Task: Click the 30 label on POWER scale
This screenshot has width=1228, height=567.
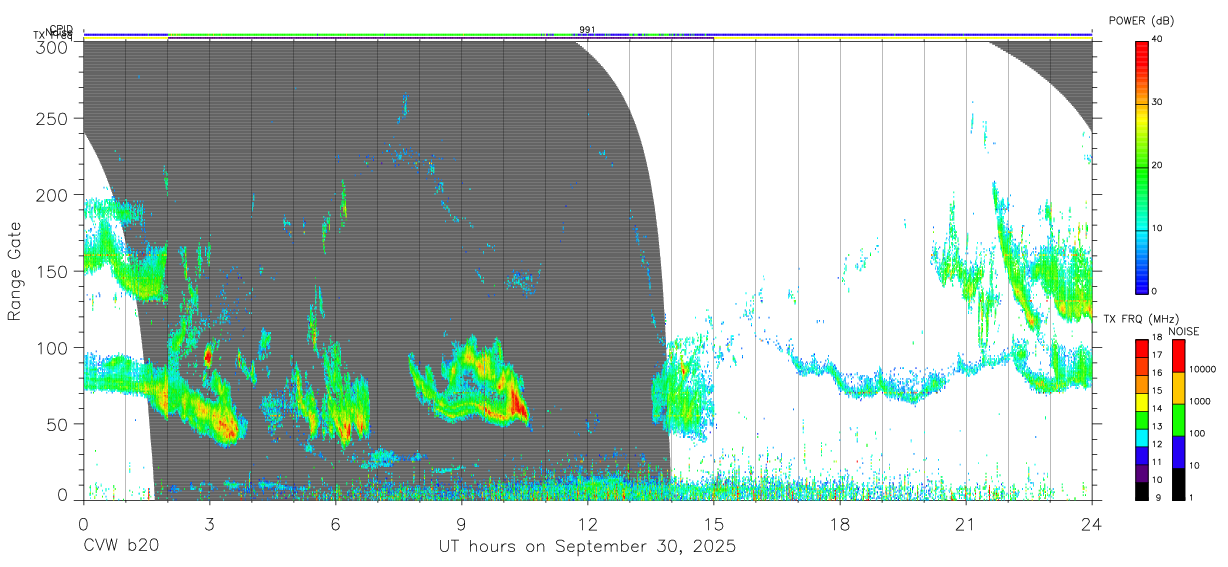Action: [x=1157, y=102]
